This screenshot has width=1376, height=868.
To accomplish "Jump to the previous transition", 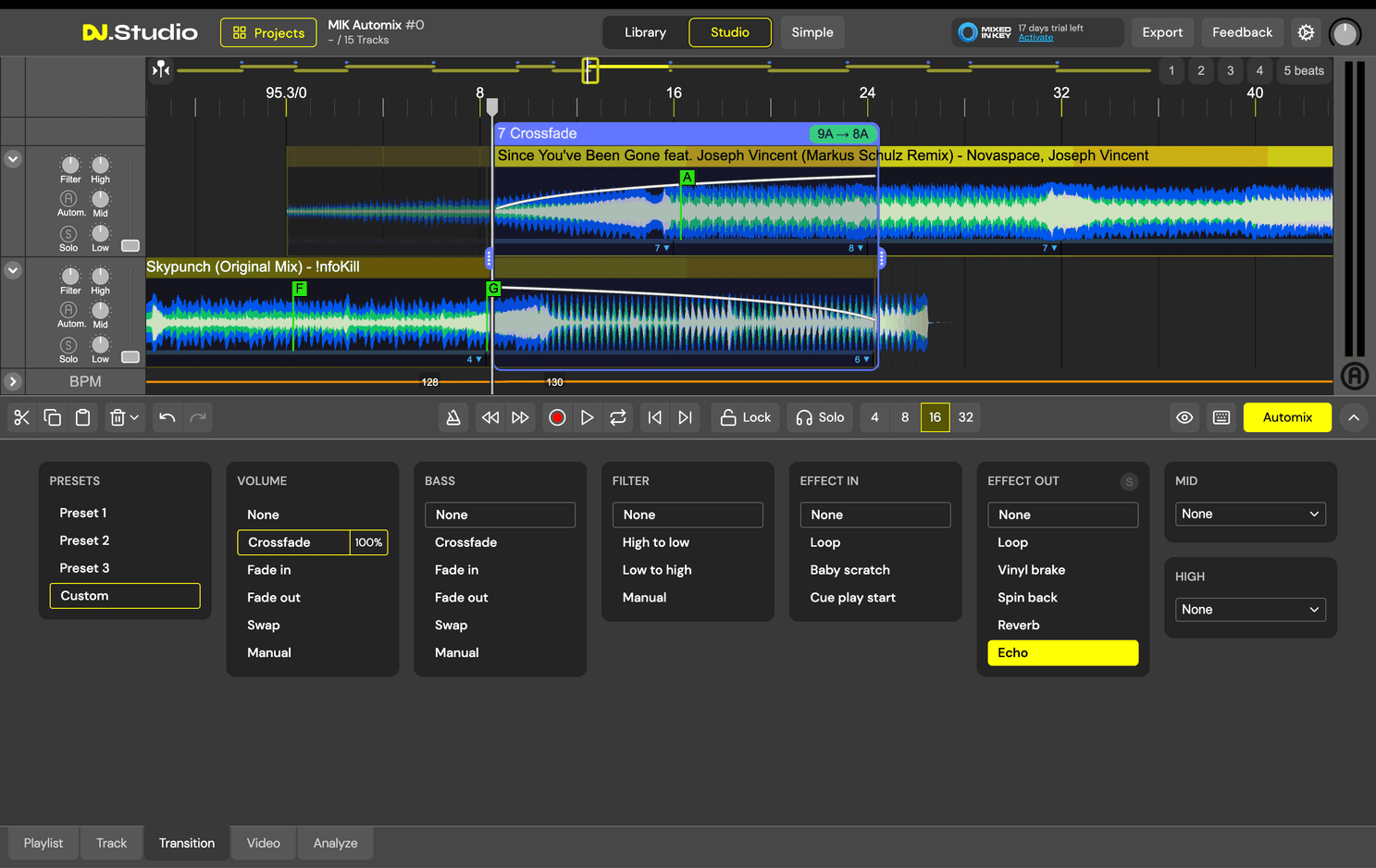I will [x=654, y=417].
